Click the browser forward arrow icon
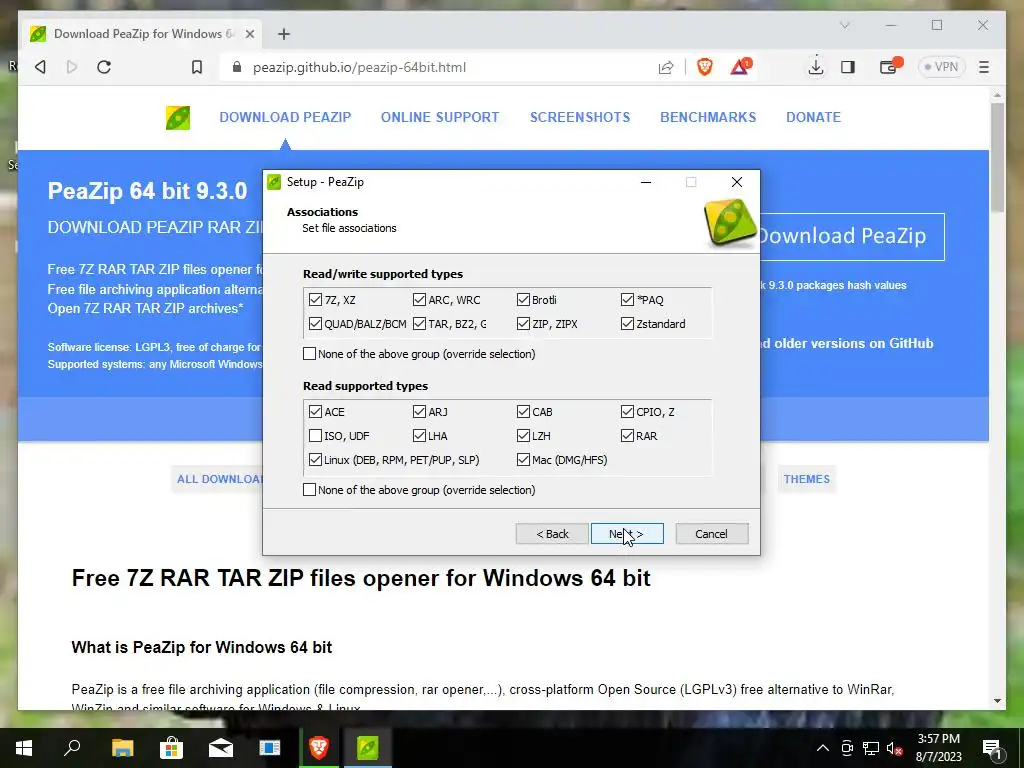The image size is (1024, 768). (x=72, y=67)
